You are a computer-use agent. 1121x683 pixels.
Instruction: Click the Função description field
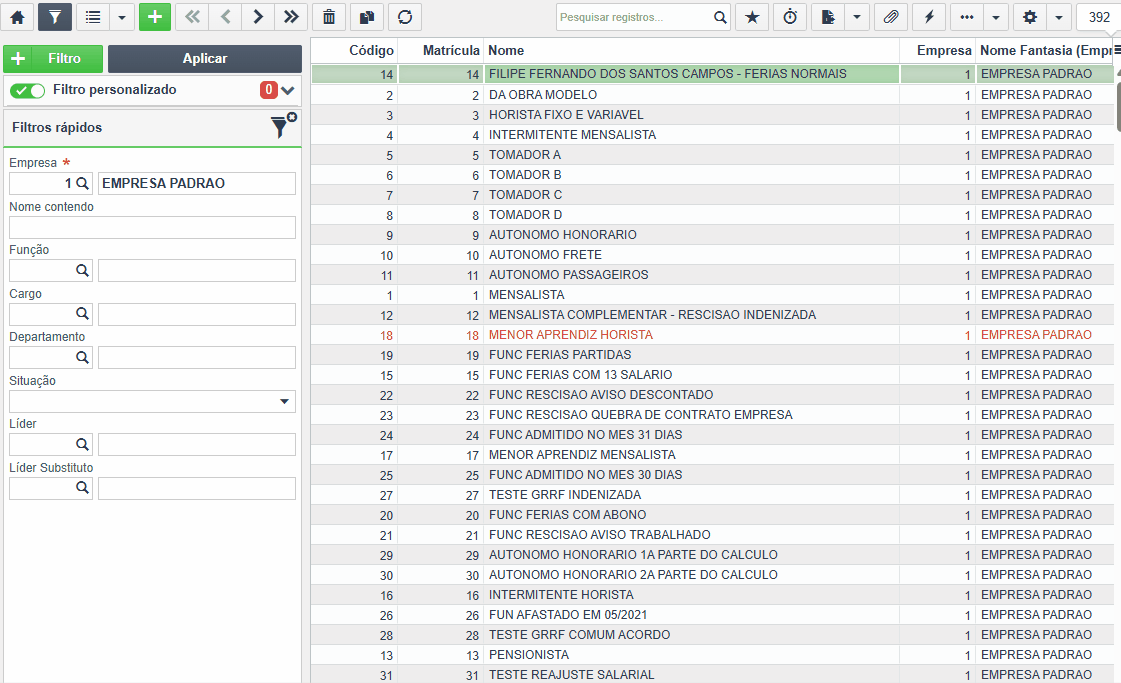[197, 270]
